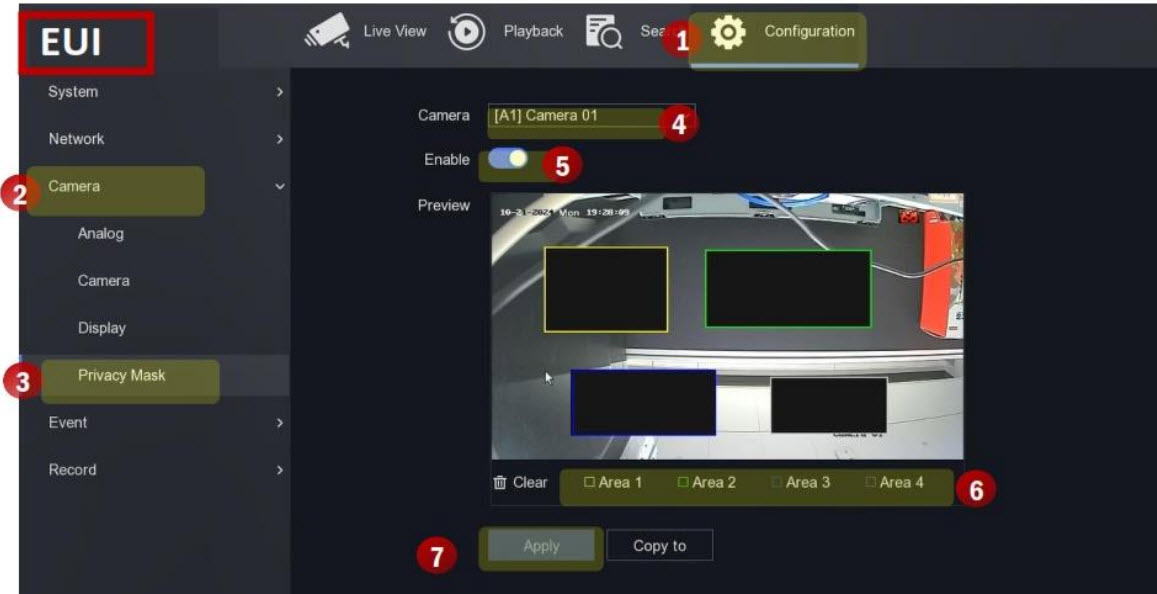Click the Search magnifier document icon
Viewport: 1157px width, 594px height.
point(604,32)
